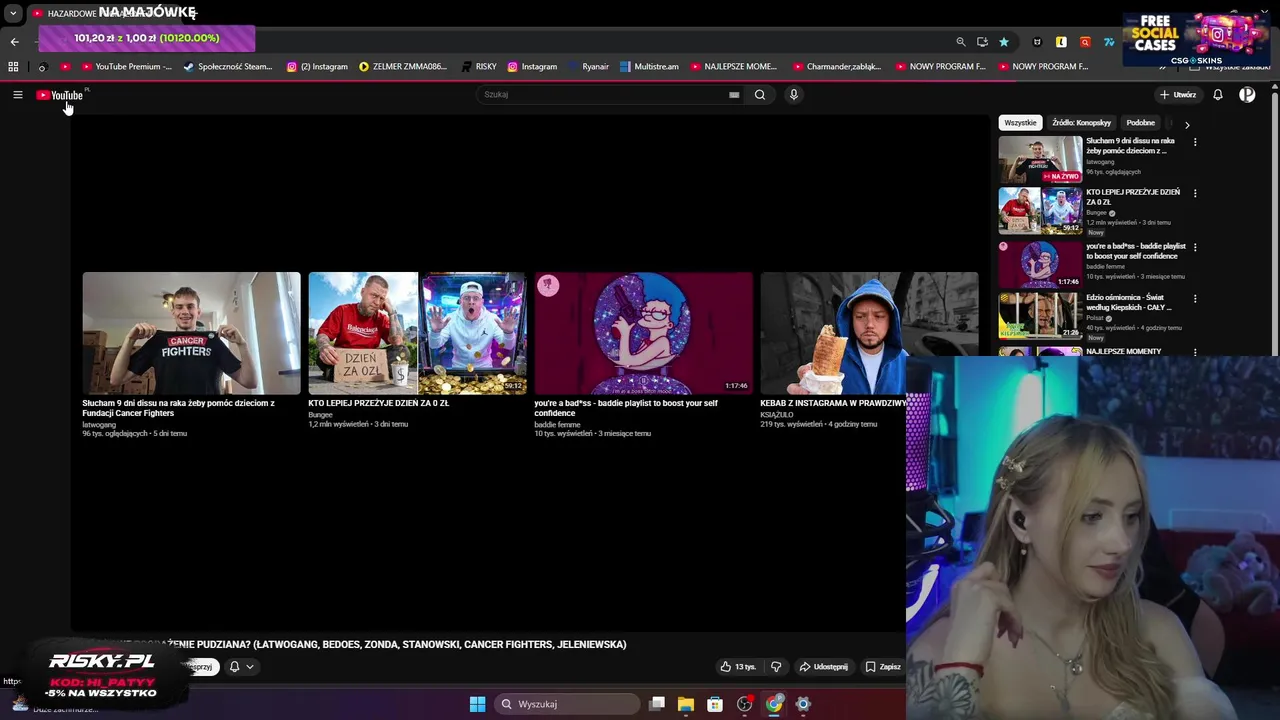Click red search extension icon in toolbar

pyautogui.click(x=1085, y=42)
